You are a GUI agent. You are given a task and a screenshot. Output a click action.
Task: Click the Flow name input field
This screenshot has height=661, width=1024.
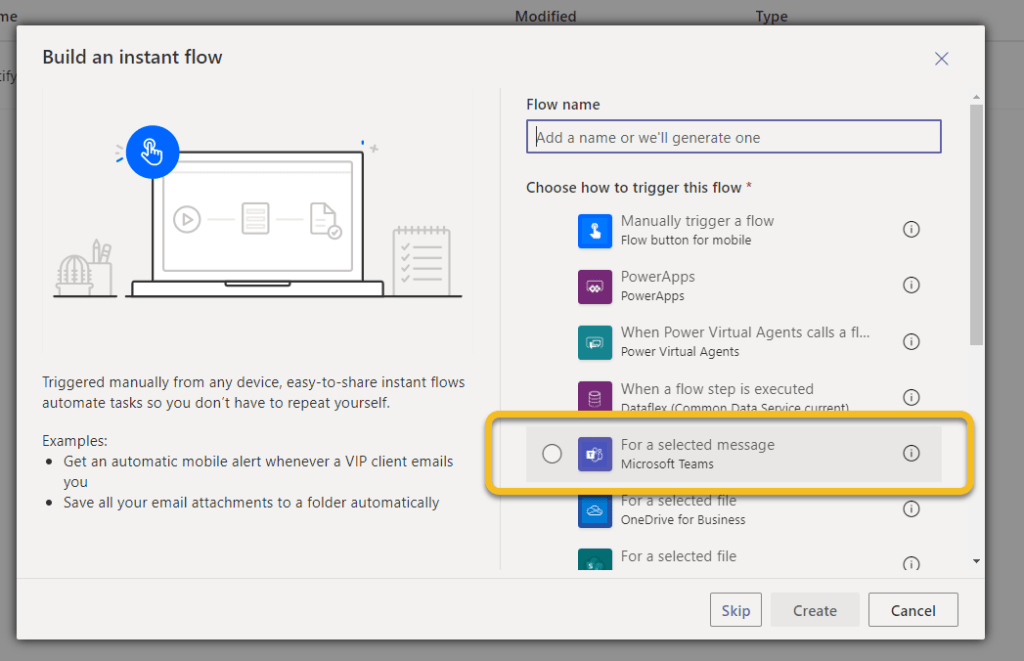(733, 137)
